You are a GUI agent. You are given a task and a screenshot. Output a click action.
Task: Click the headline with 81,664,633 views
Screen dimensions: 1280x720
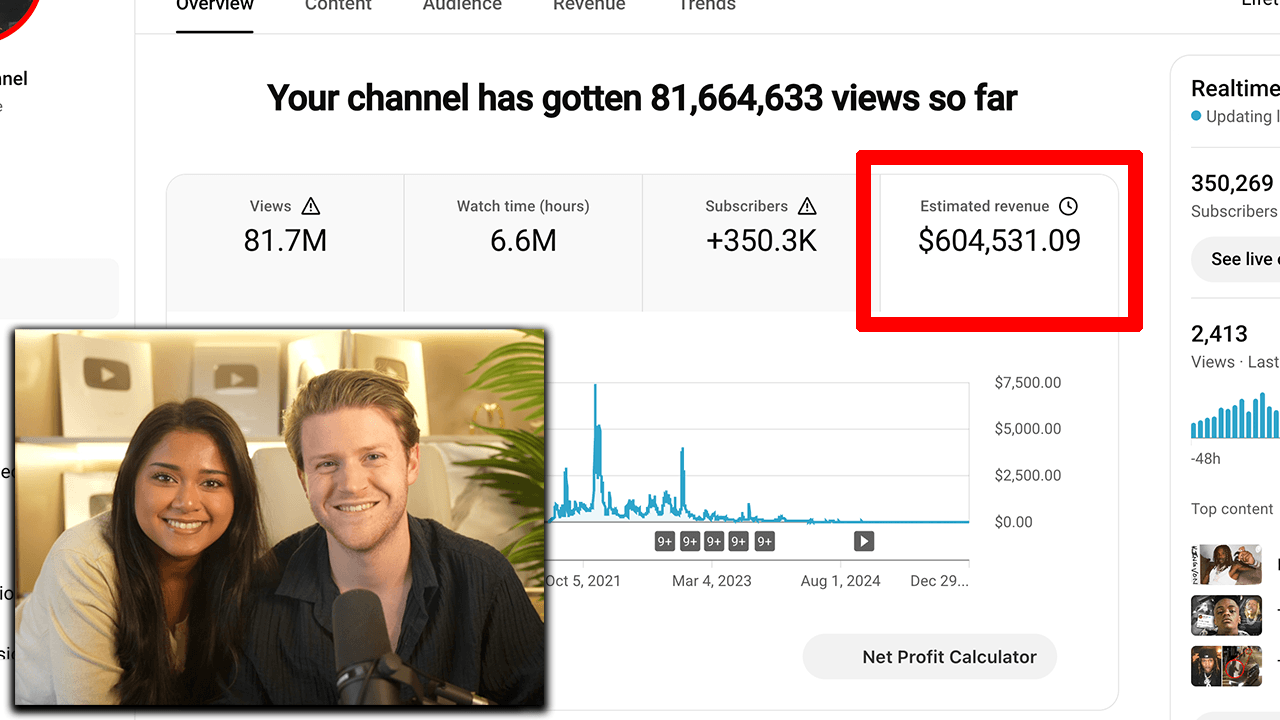[x=642, y=98]
